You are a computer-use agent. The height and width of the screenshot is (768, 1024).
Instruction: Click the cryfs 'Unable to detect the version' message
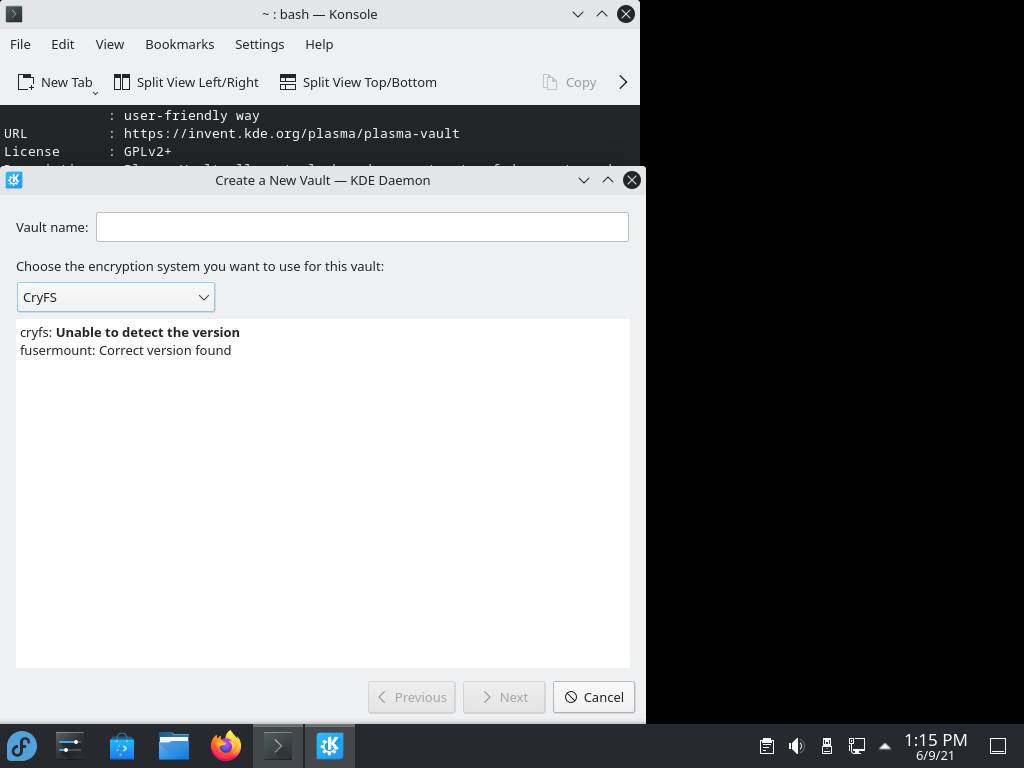point(130,332)
